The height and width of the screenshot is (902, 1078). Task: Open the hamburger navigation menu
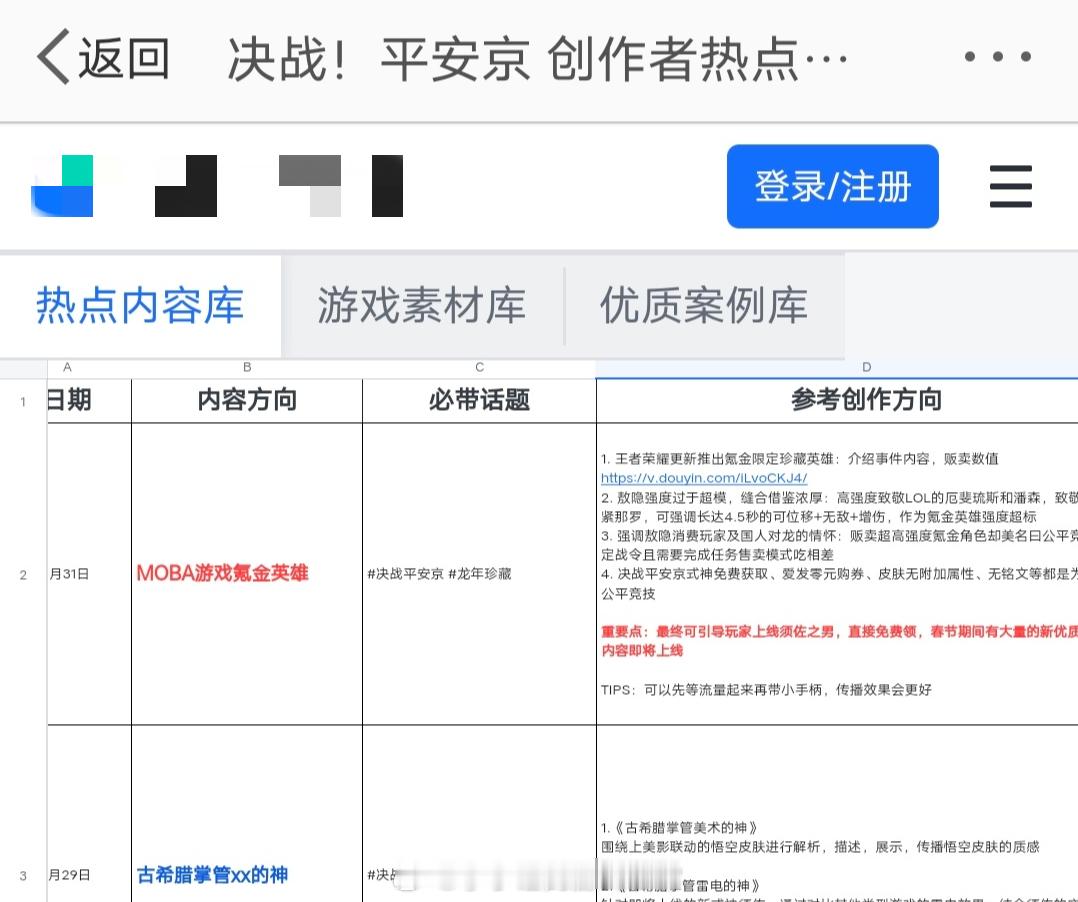(1011, 186)
